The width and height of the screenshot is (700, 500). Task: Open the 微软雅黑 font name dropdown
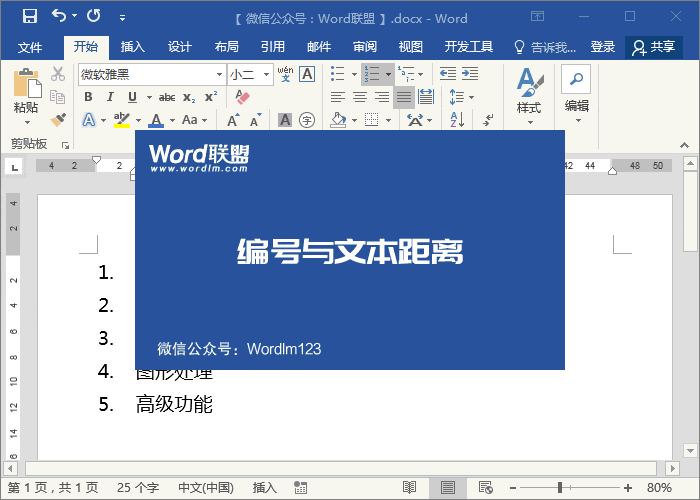[x=219, y=75]
